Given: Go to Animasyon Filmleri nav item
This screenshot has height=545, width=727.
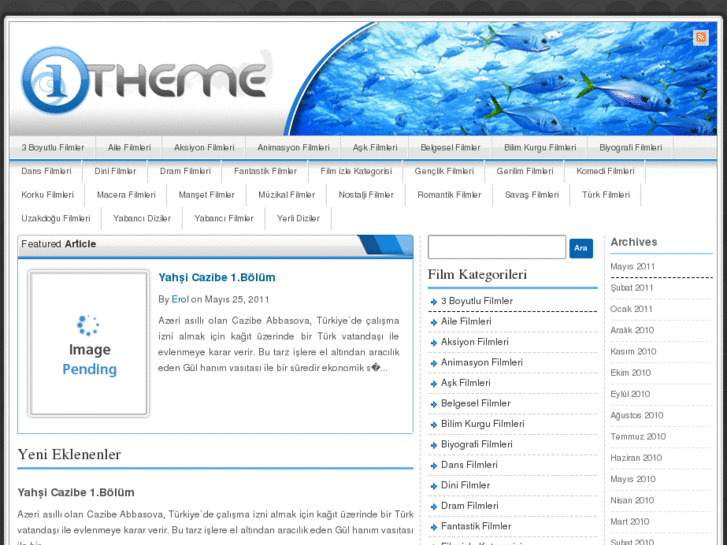Looking at the screenshot, I should (x=293, y=147).
